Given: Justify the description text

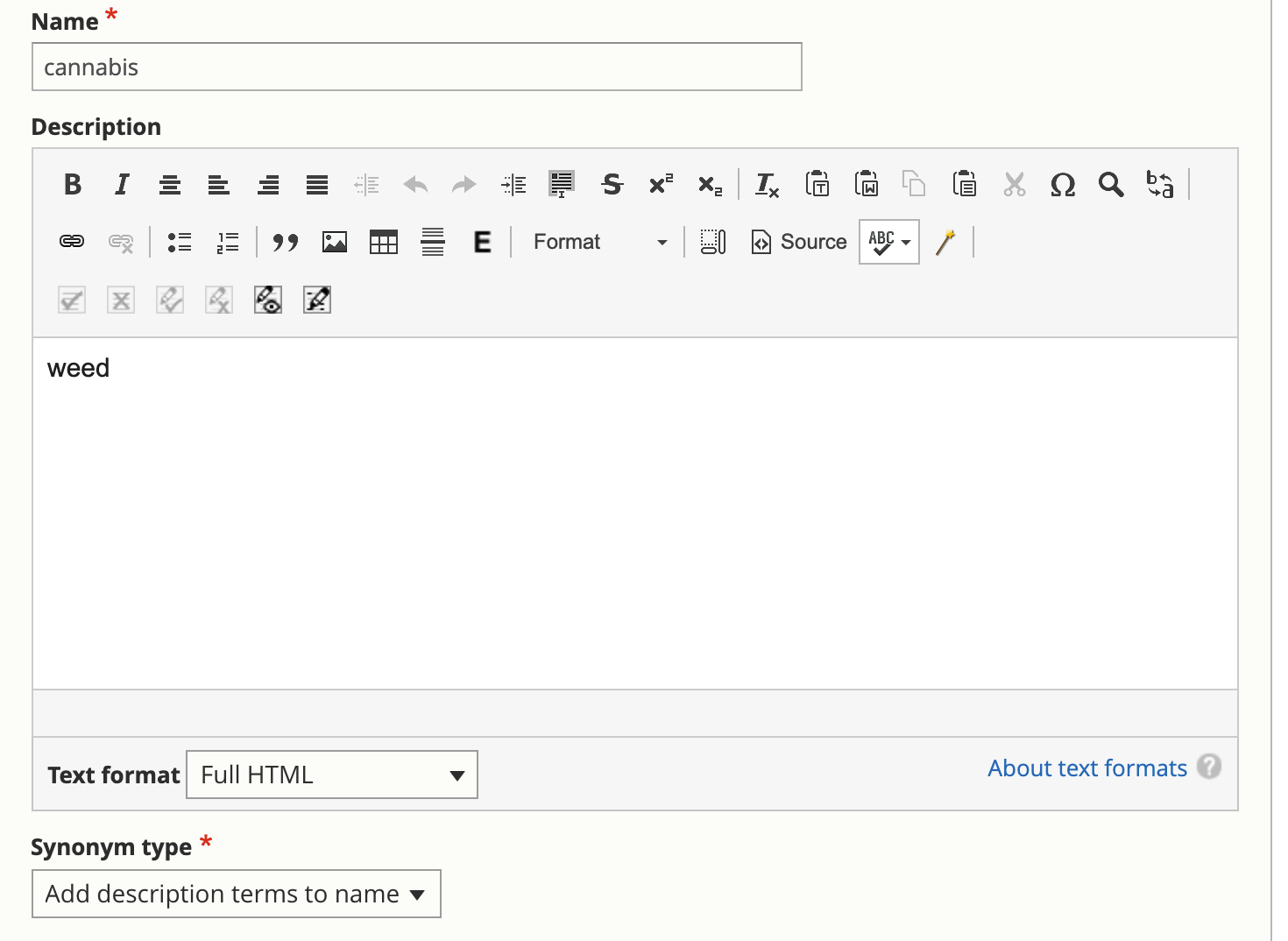Looking at the screenshot, I should point(317,185).
